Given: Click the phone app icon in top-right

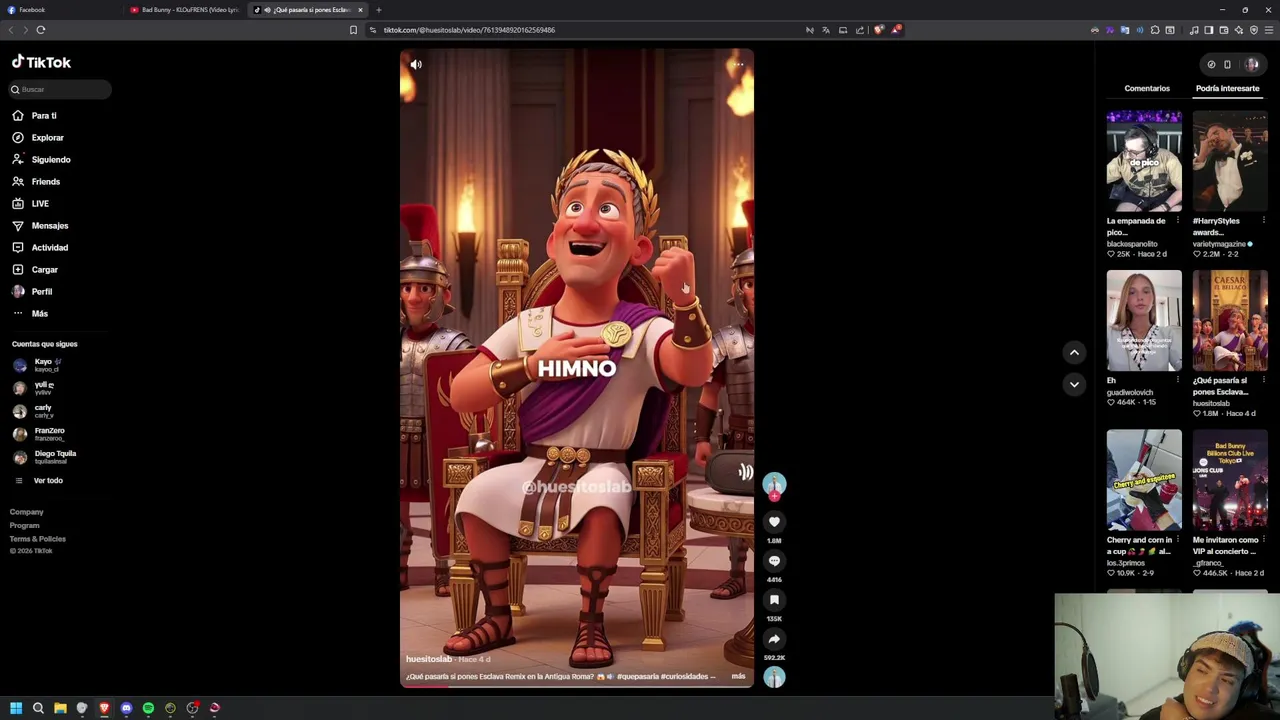Looking at the screenshot, I should 1228,65.
